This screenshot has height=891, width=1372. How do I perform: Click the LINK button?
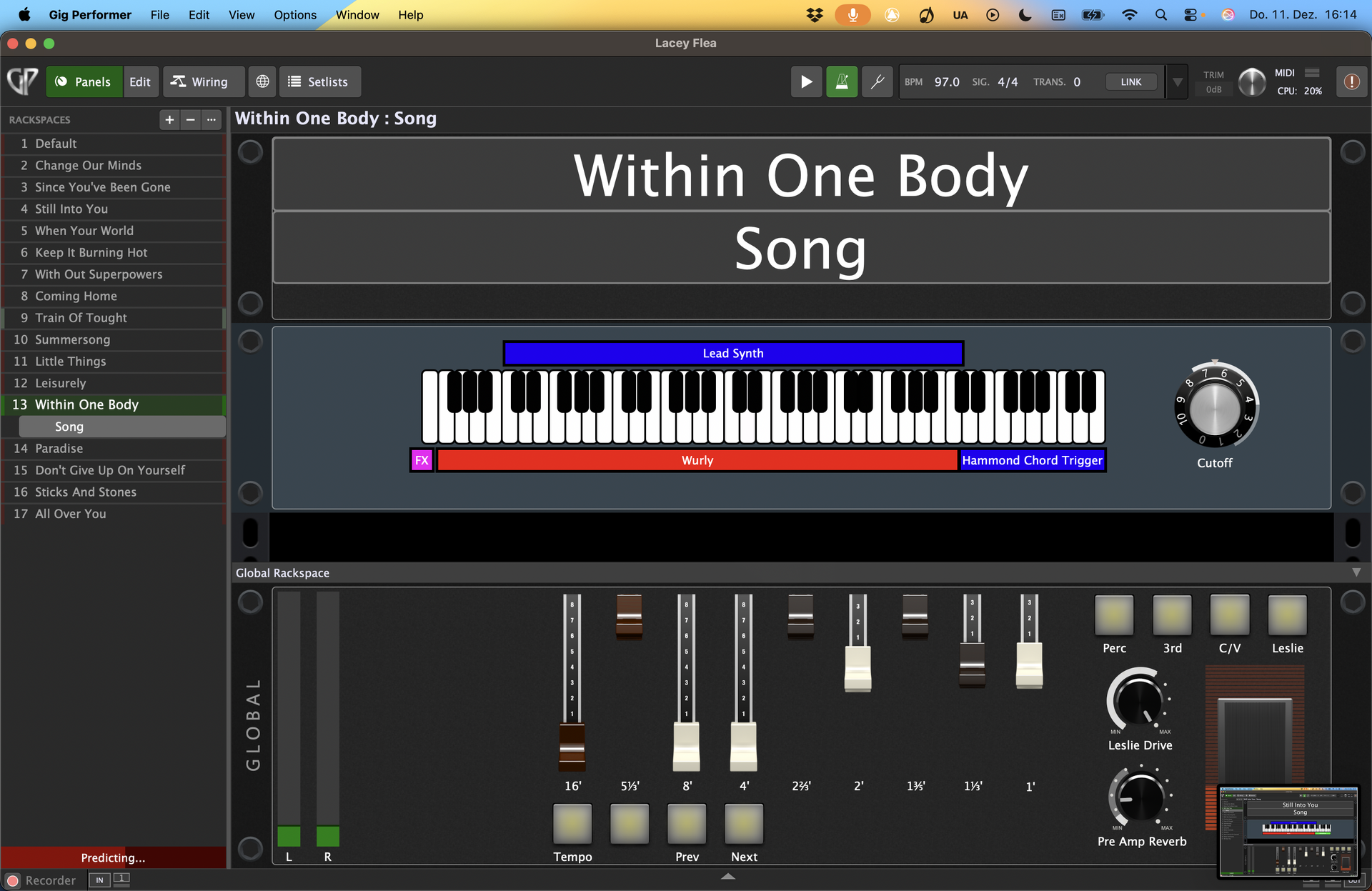(1130, 82)
